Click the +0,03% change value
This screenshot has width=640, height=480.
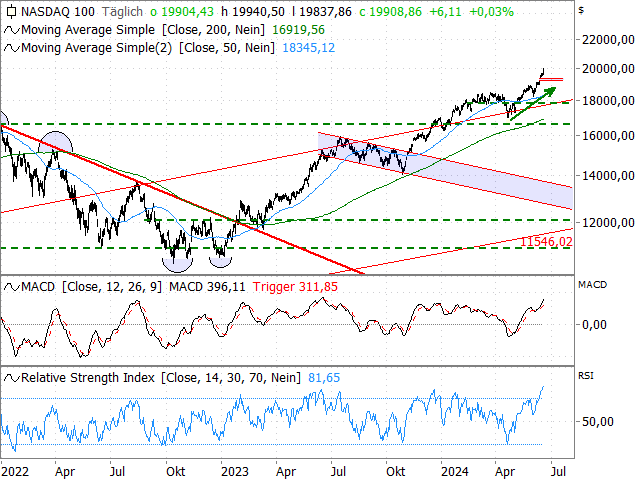click(491, 12)
